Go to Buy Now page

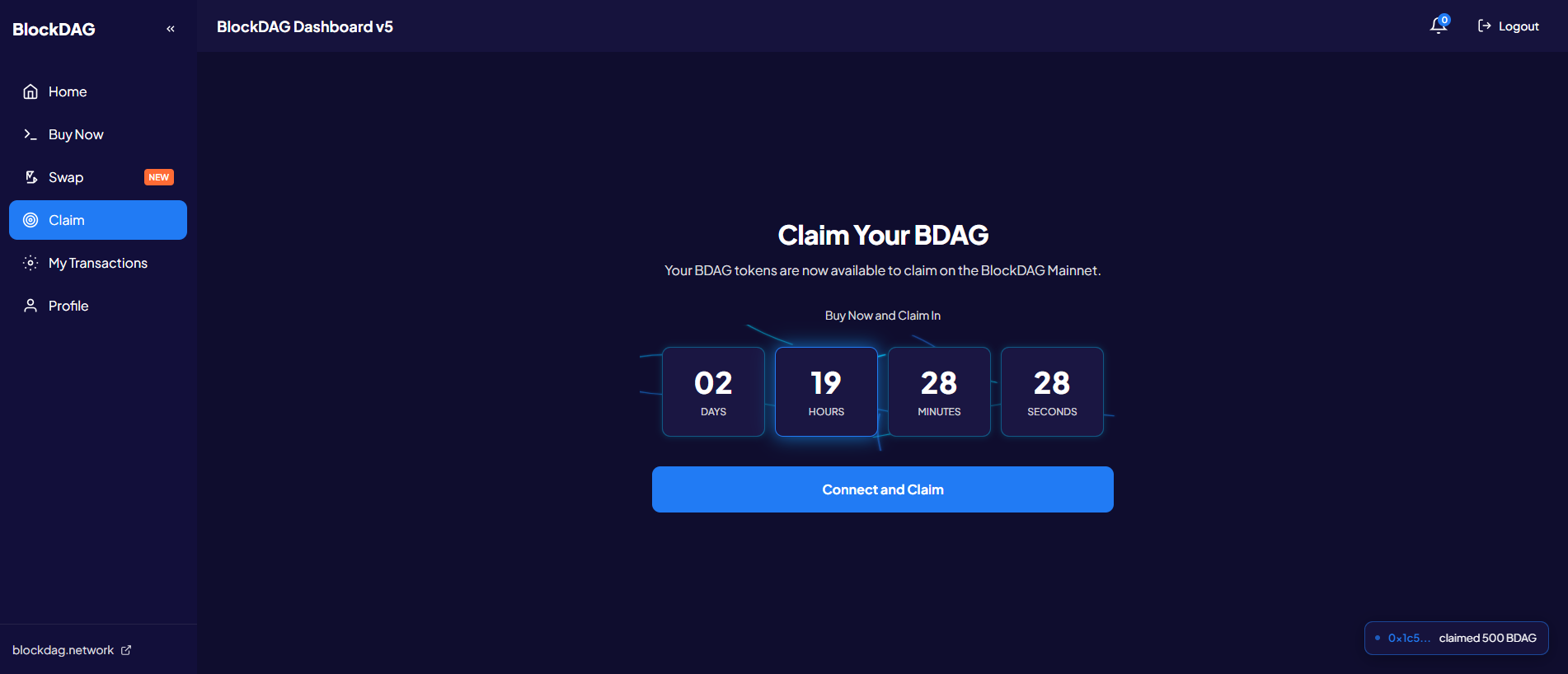[98, 134]
